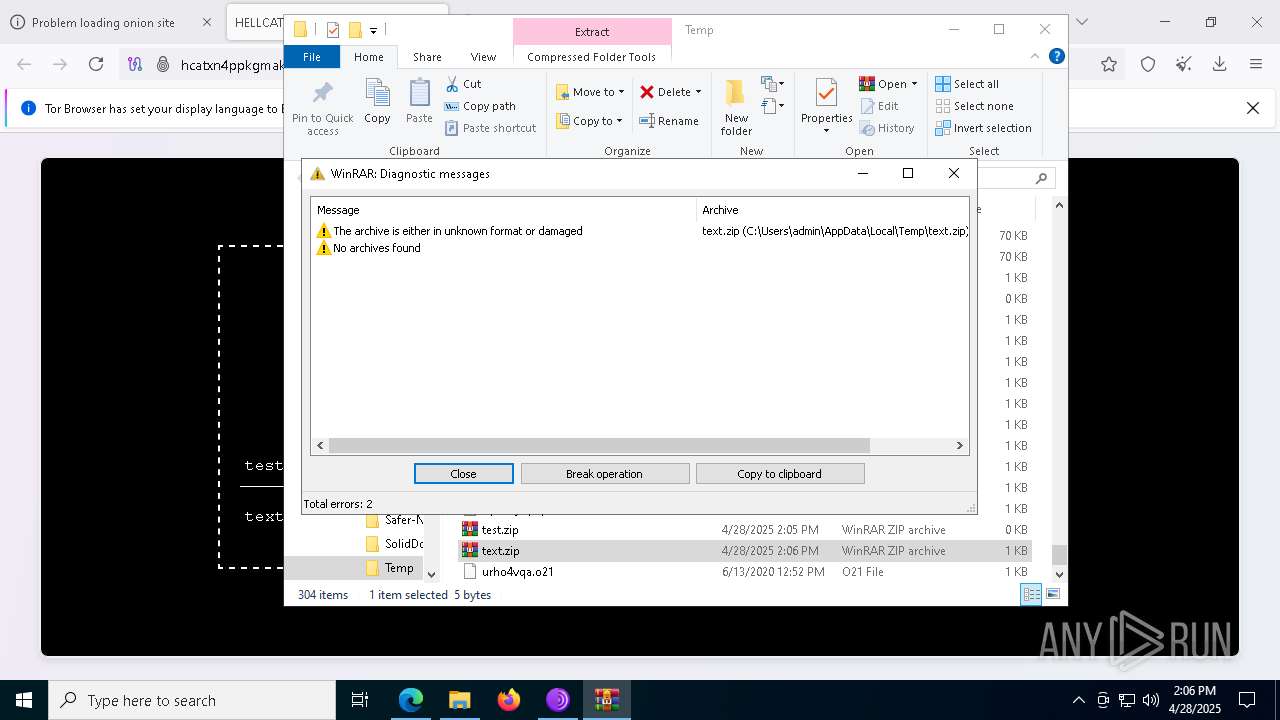Expand the Open dropdown arrow
Image resolution: width=1280 pixels, height=720 pixels.
(x=914, y=84)
